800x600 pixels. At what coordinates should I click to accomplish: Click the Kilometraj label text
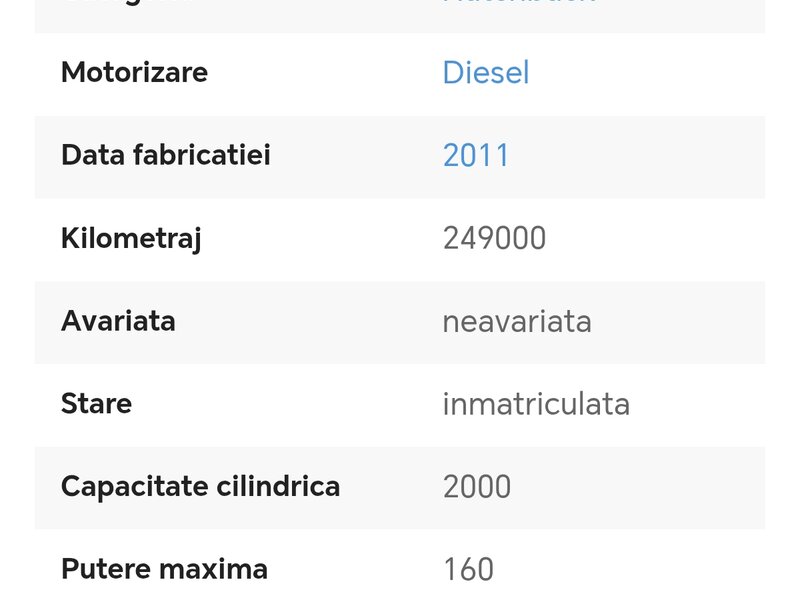131,239
